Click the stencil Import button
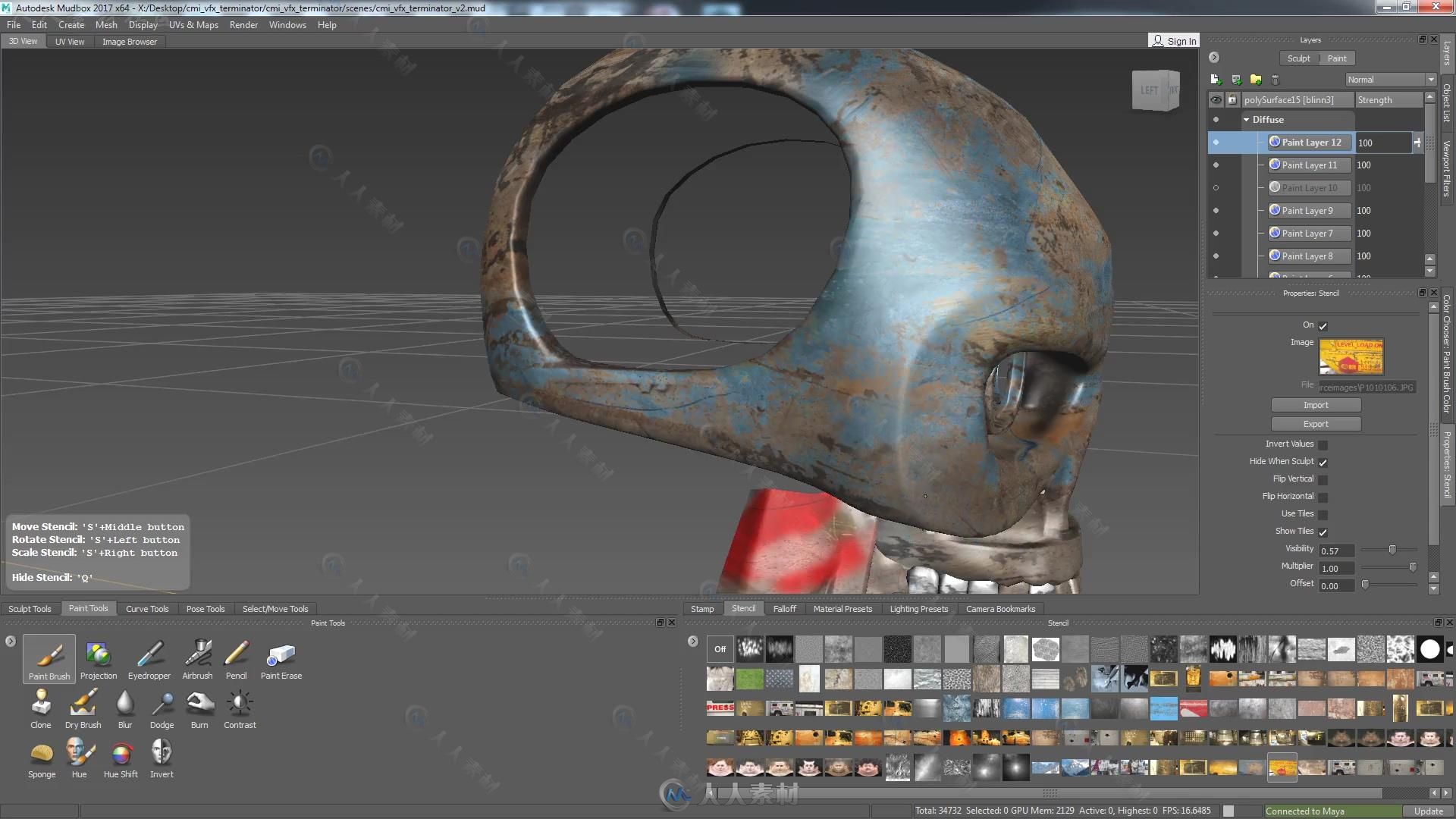Viewport: 1456px width, 819px height. point(1316,406)
